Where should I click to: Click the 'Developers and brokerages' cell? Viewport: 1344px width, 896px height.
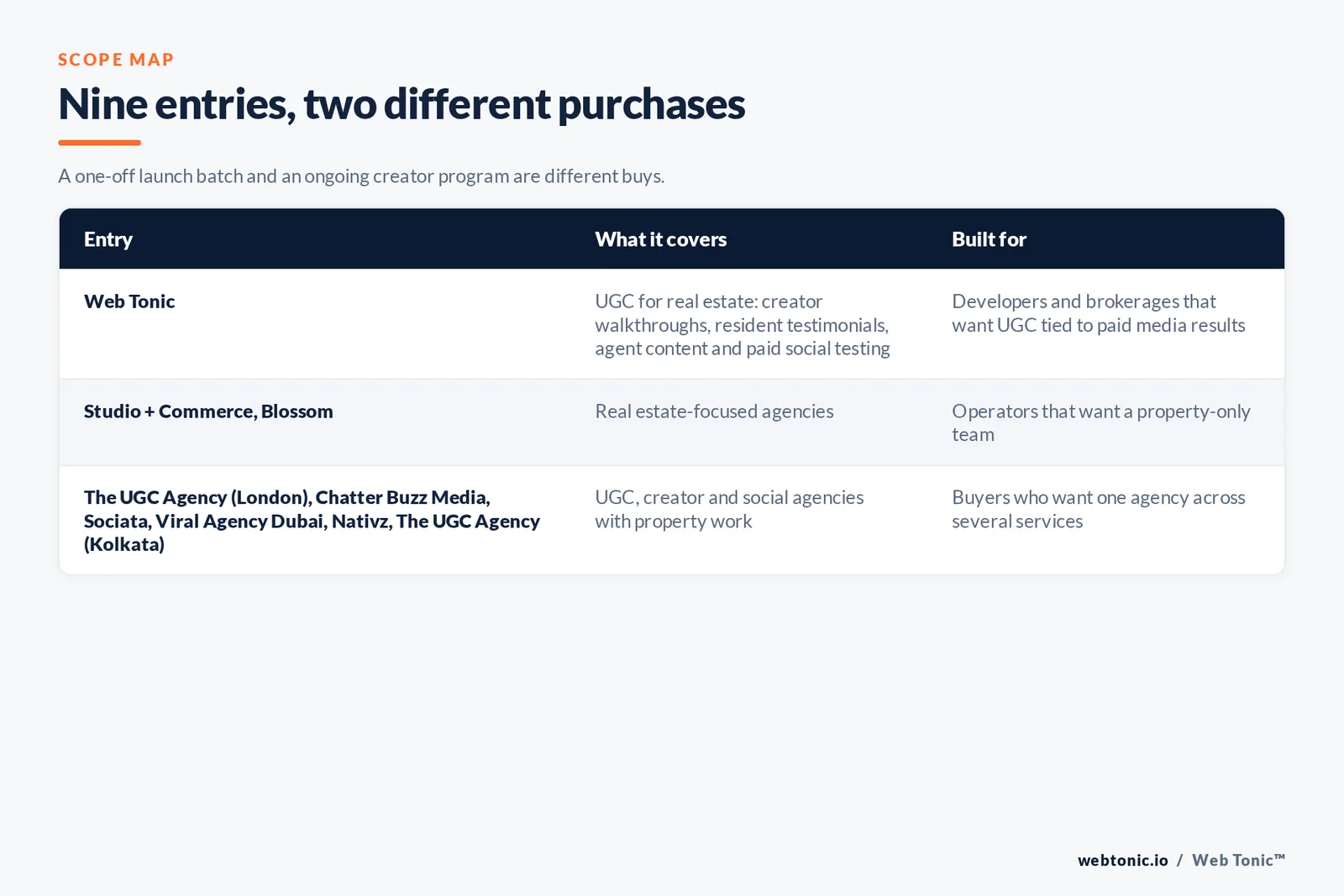tap(1099, 313)
